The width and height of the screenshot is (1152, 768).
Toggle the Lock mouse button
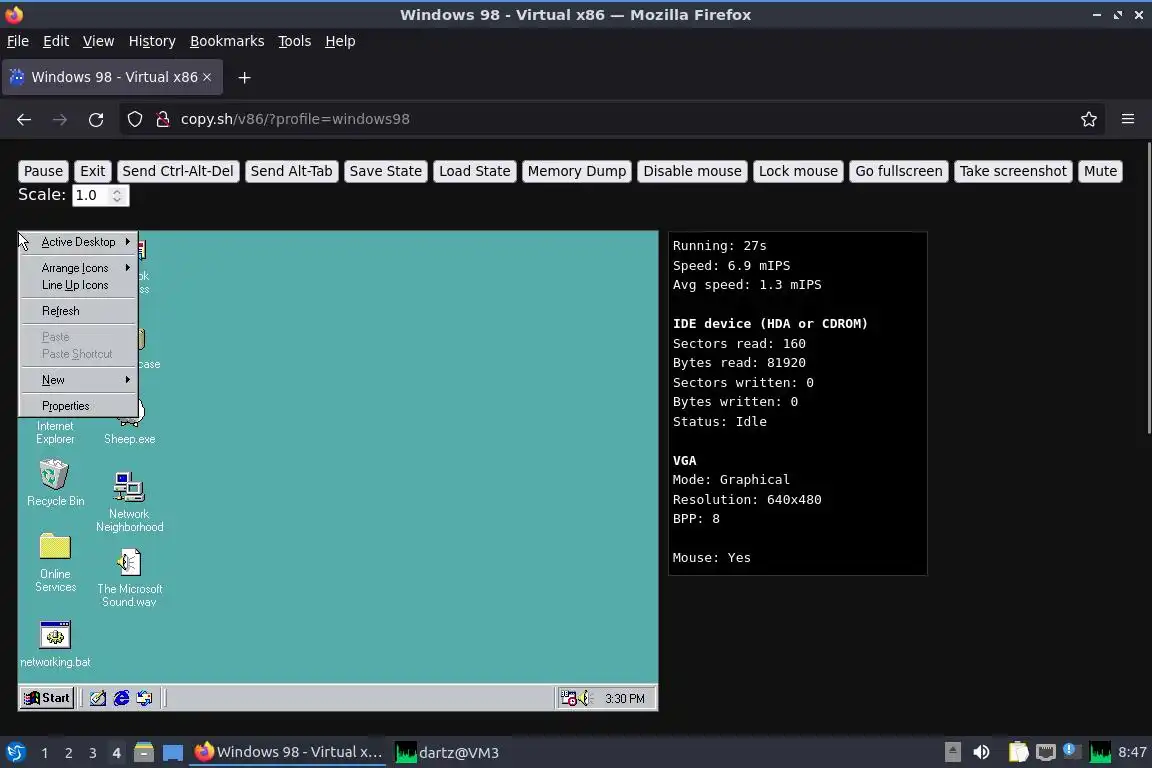click(x=798, y=171)
